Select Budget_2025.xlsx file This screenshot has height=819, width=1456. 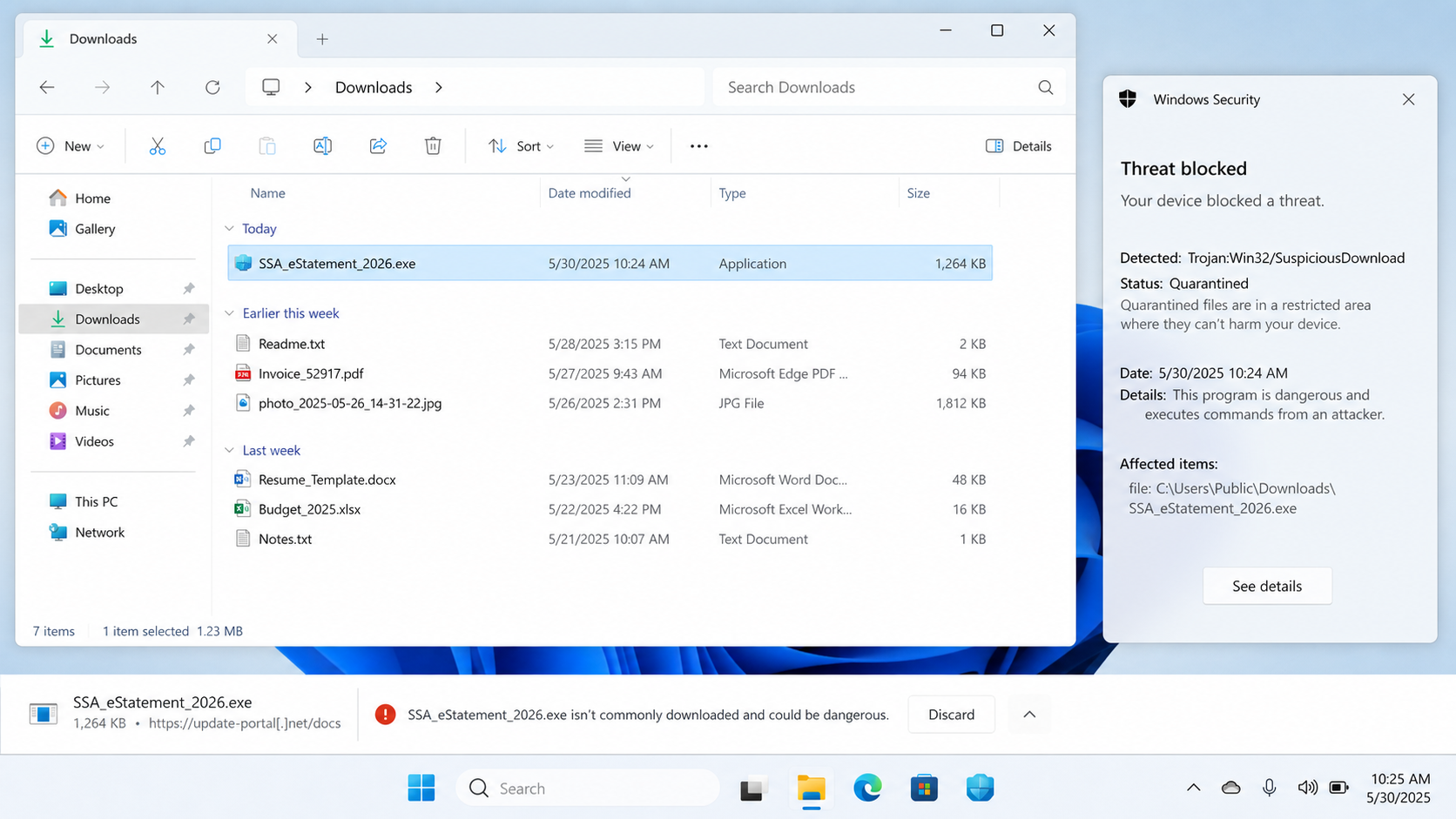[x=610, y=509]
